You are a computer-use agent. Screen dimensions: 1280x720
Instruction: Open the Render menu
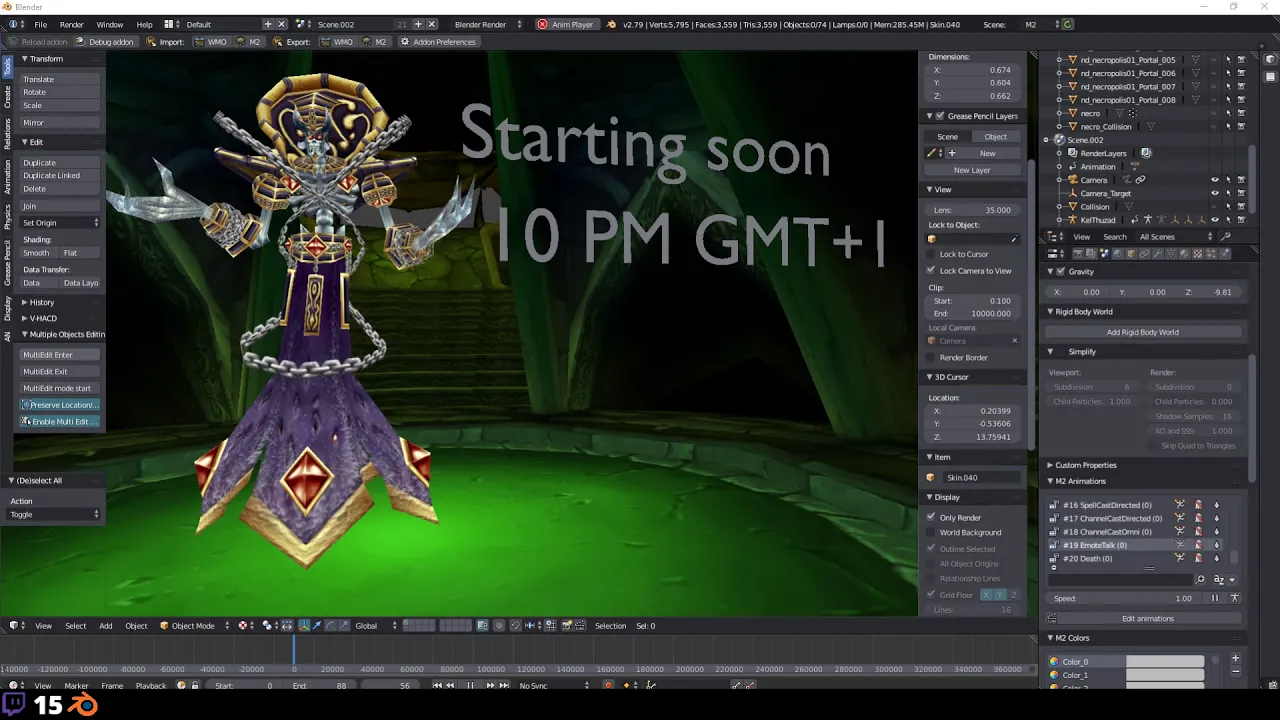tap(72, 24)
